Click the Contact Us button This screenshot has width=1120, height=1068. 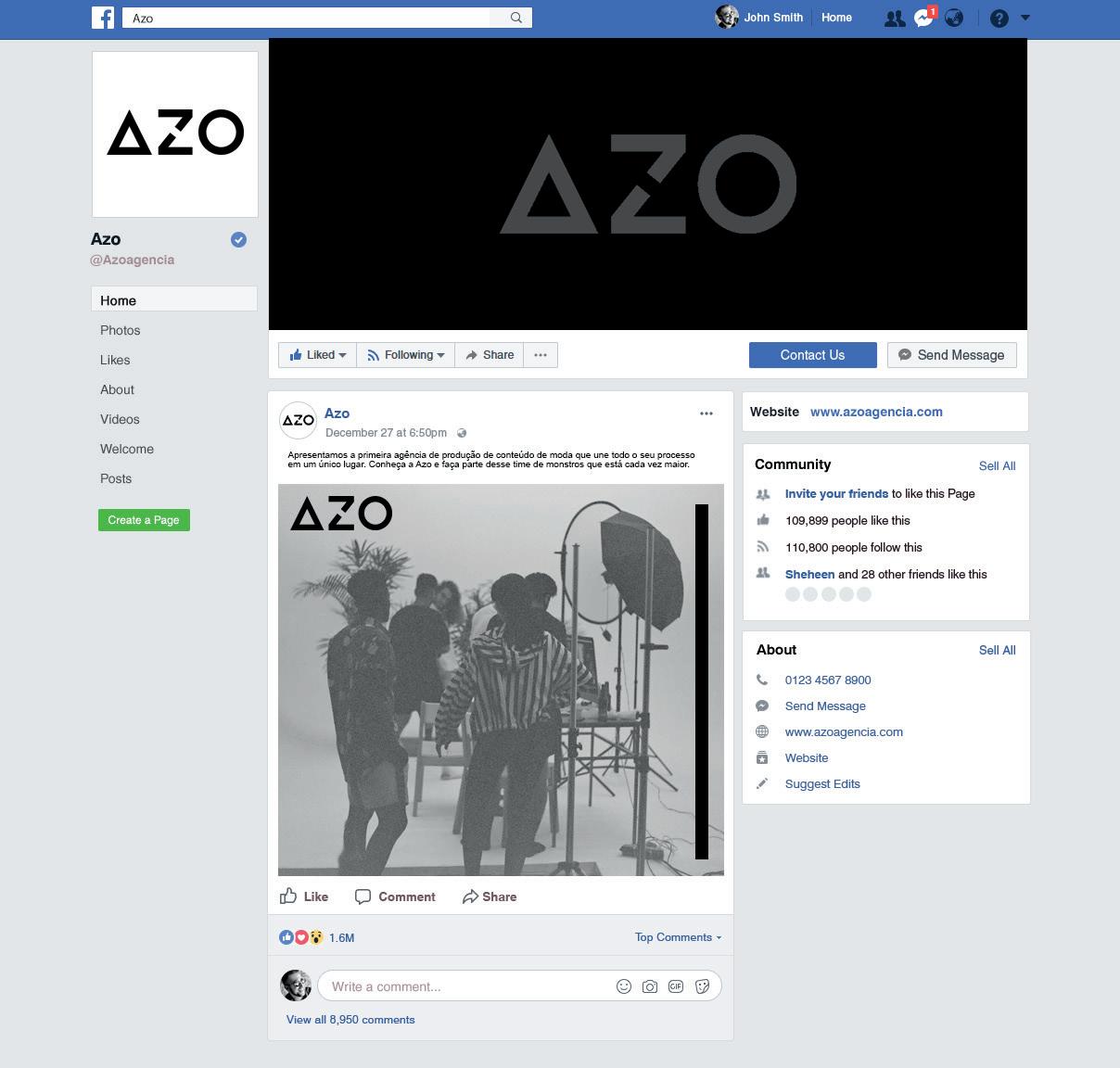click(812, 355)
